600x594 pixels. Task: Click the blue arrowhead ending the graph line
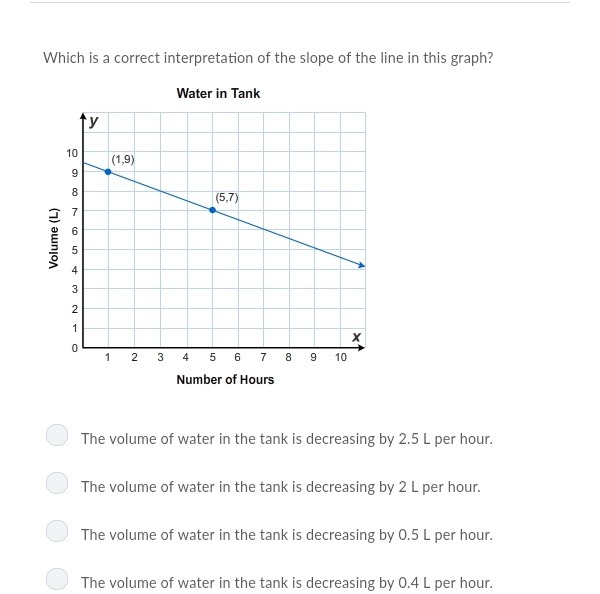[x=361, y=266]
